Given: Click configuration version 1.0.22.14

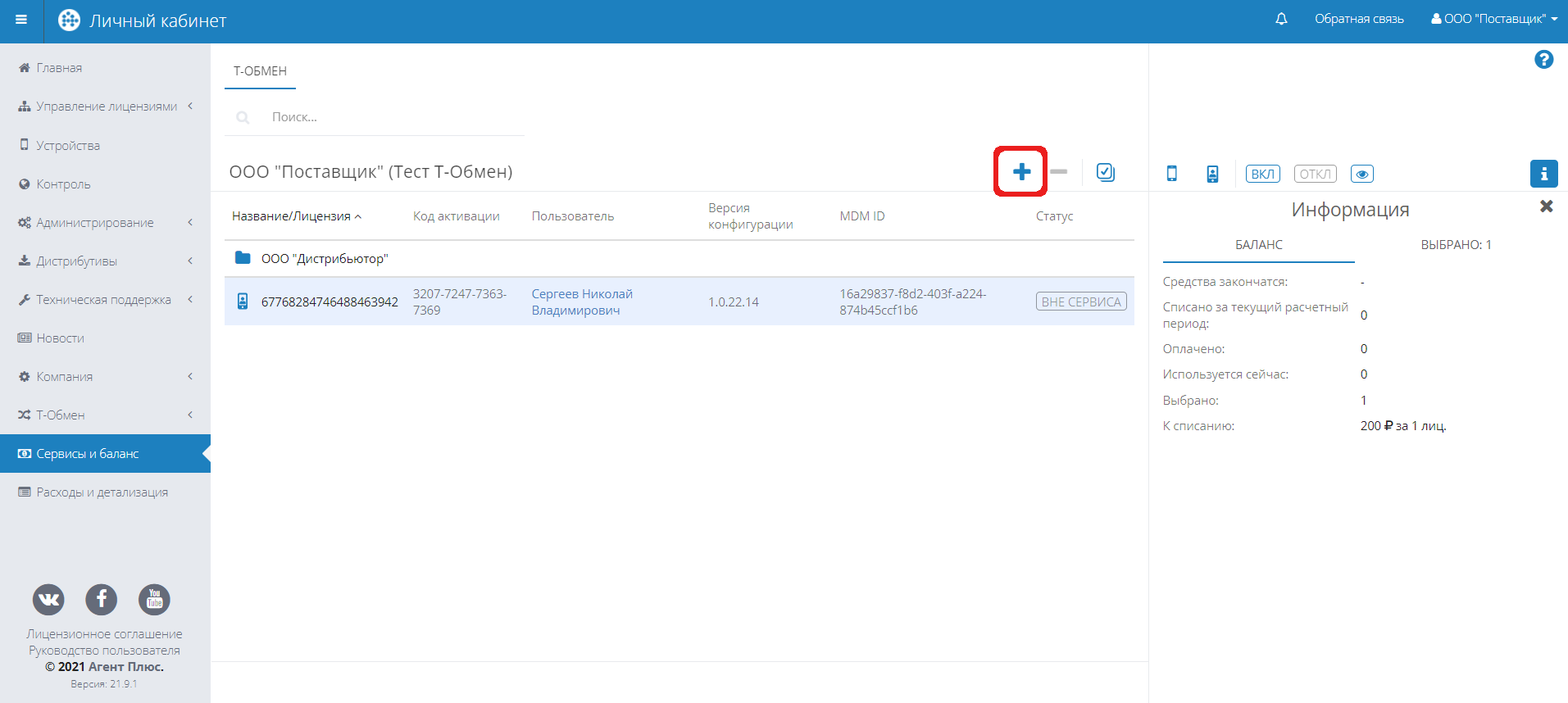Looking at the screenshot, I should (x=733, y=302).
